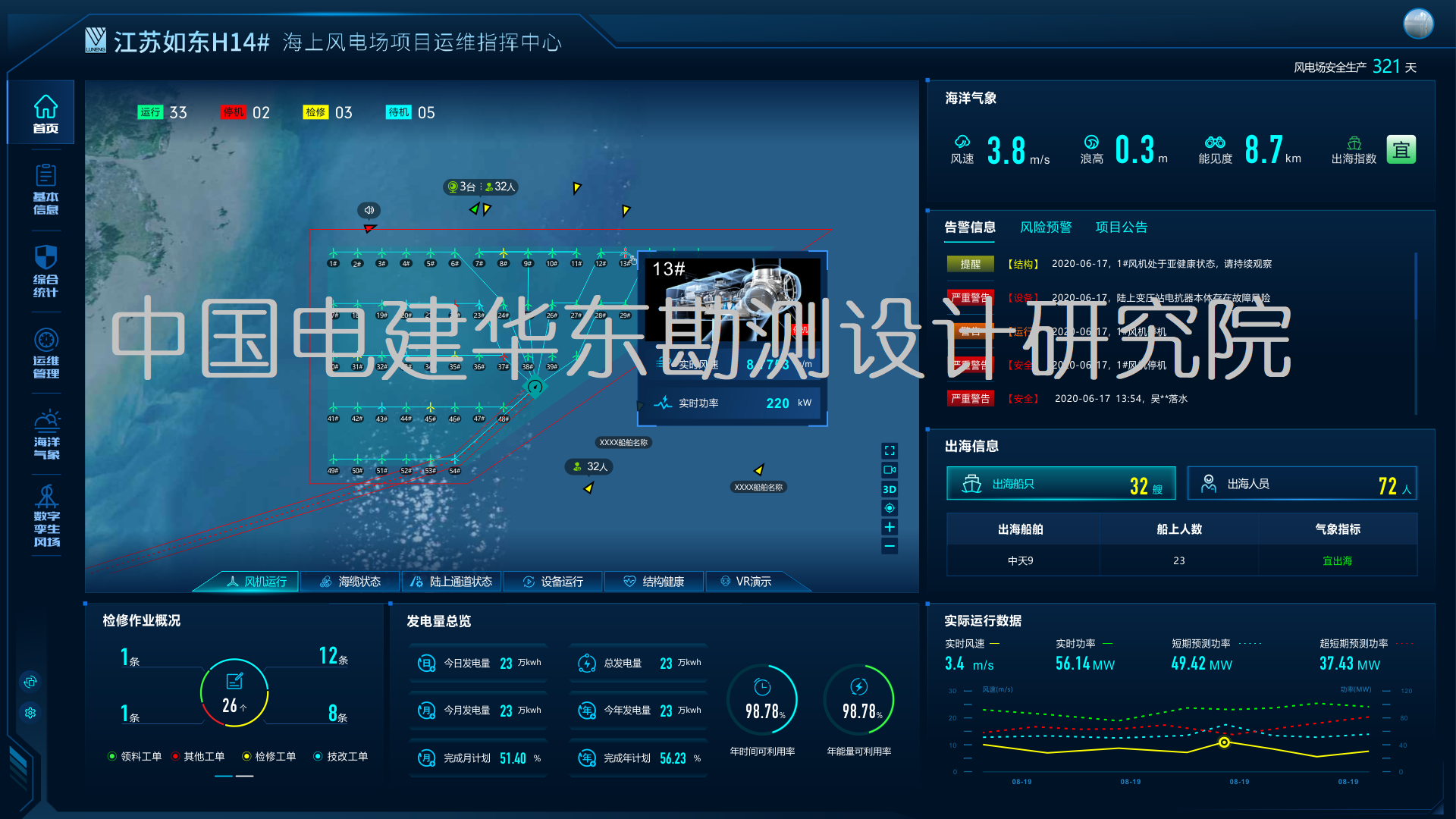The height and width of the screenshot is (819, 1456).
Task: Click the yellow marker on power chart
Action: click(x=1224, y=742)
